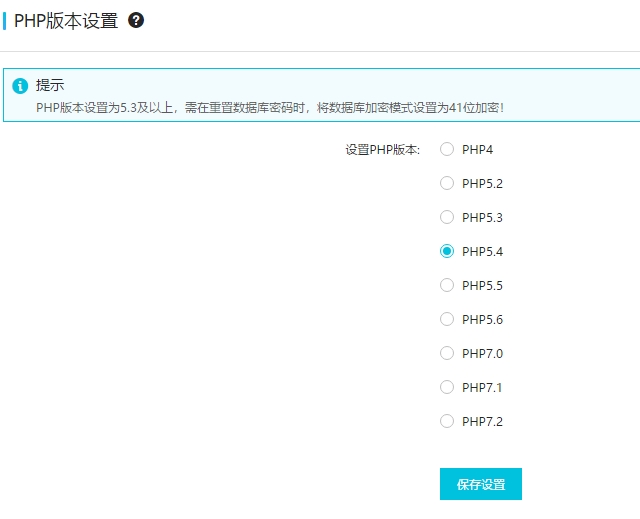640x519 pixels.
Task: Click the selected PHP5.4 radio circle
Action: pos(447,251)
